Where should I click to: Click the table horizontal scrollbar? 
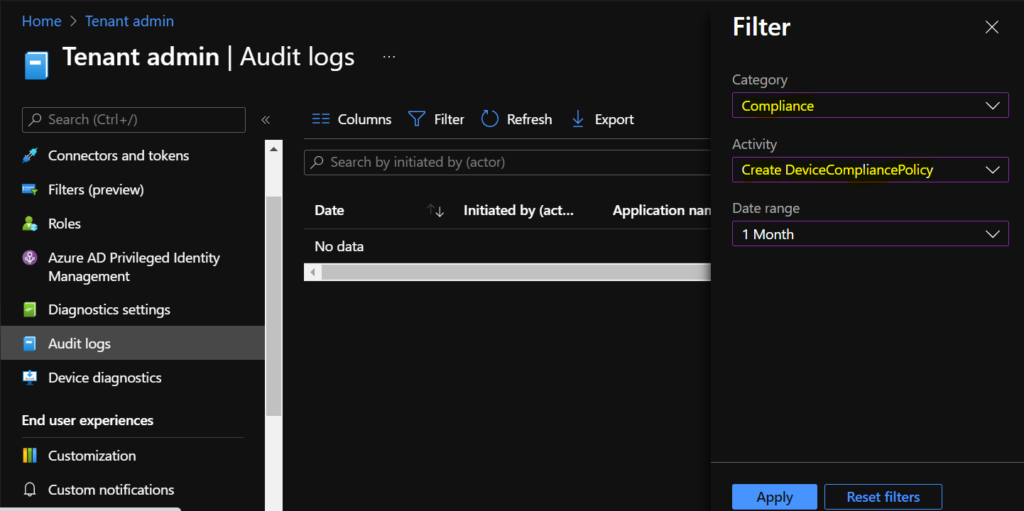pos(515,272)
